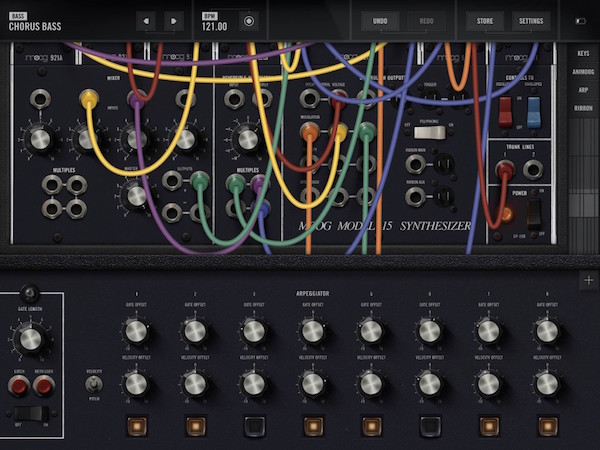The height and width of the screenshot is (450, 600).
Task: Adjust the step 6 Velocity Offset knob
Action: pos(430,384)
